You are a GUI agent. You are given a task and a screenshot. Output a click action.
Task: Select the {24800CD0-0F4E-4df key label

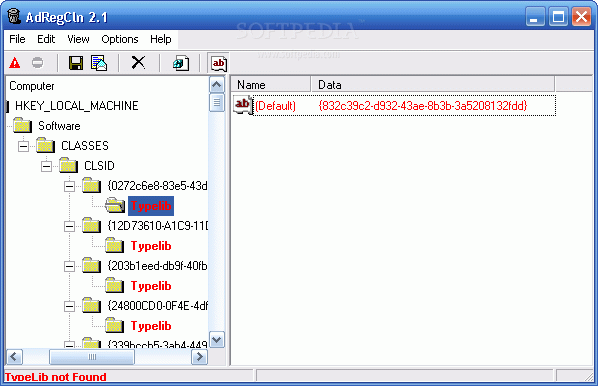tap(158, 306)
